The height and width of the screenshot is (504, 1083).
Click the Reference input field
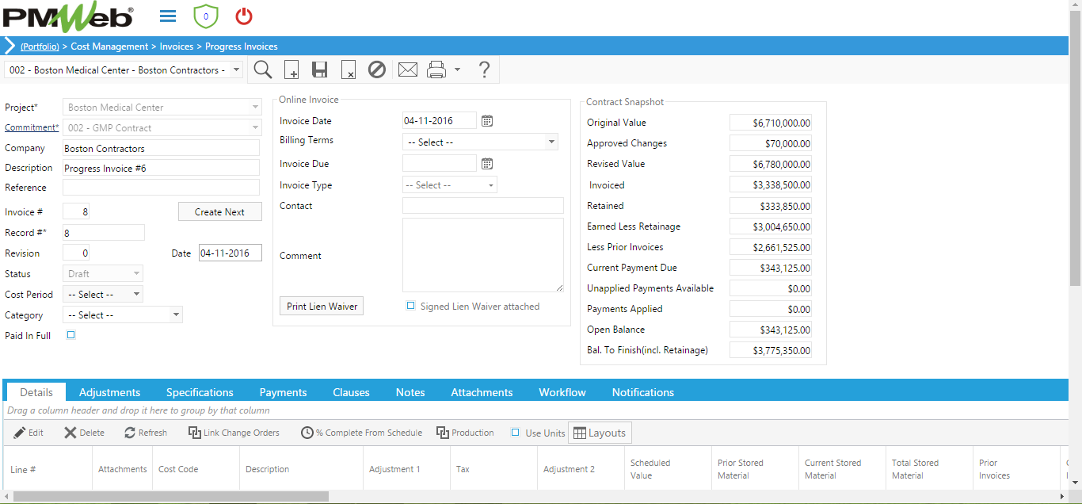tap(161, 188)
